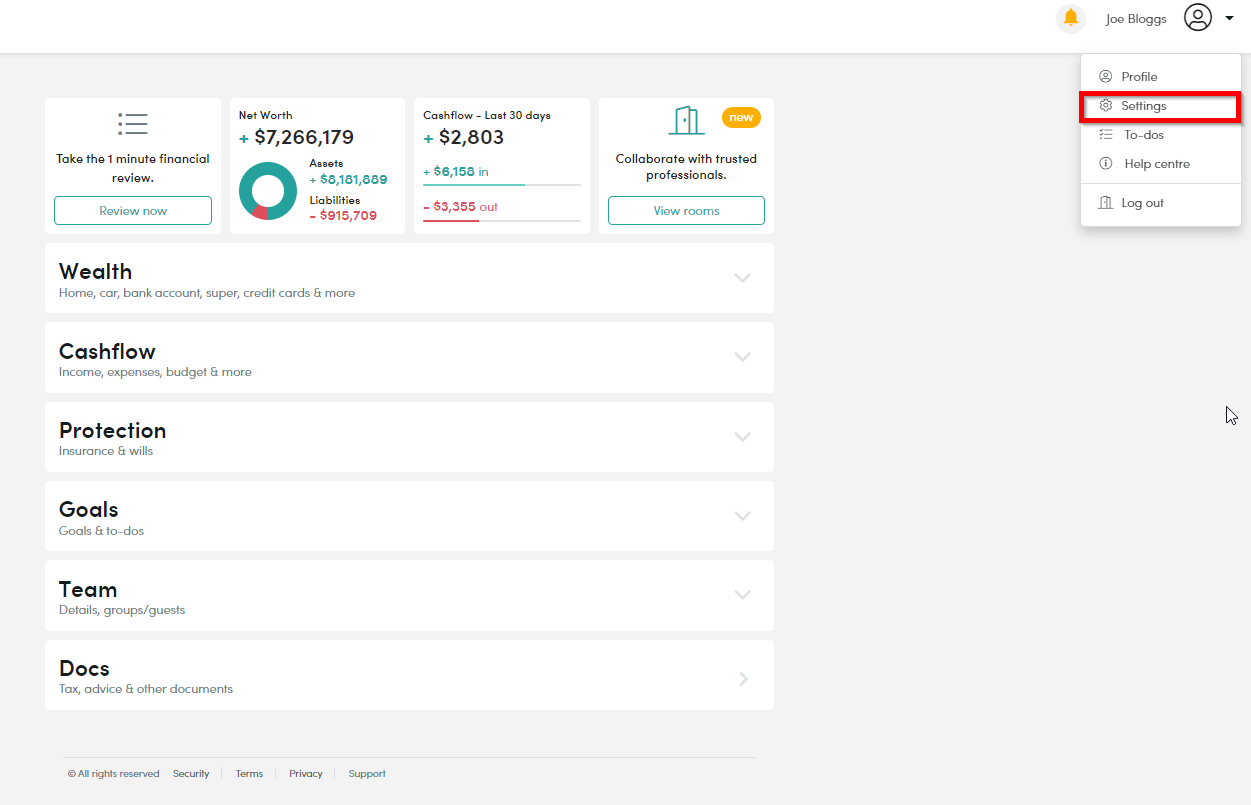Open the Docs section arrow
Image resolution: width=1251 pixels, height=805 pixels.
point(743,678)
